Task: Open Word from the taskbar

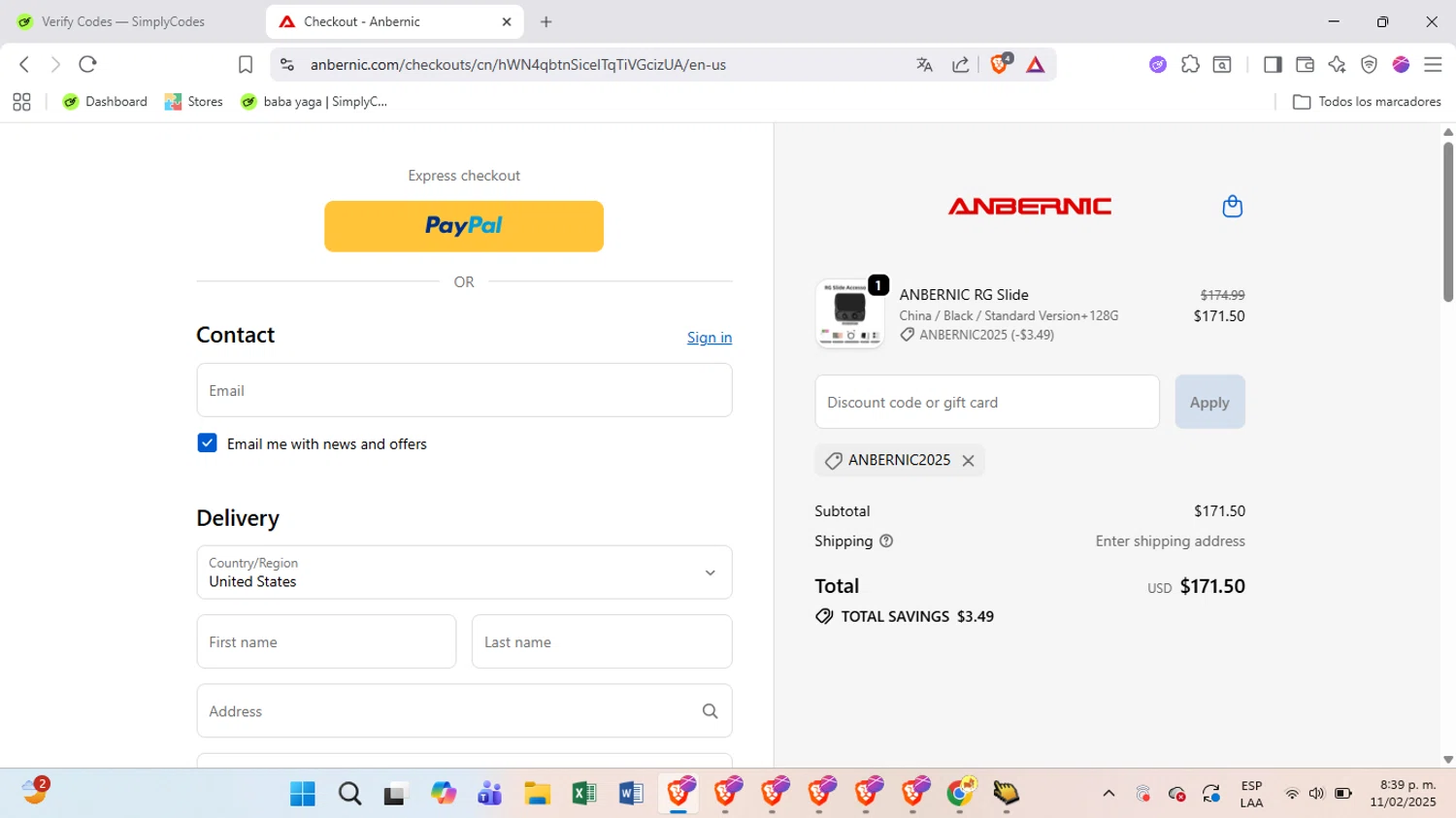Action: [x=631, y=794]
